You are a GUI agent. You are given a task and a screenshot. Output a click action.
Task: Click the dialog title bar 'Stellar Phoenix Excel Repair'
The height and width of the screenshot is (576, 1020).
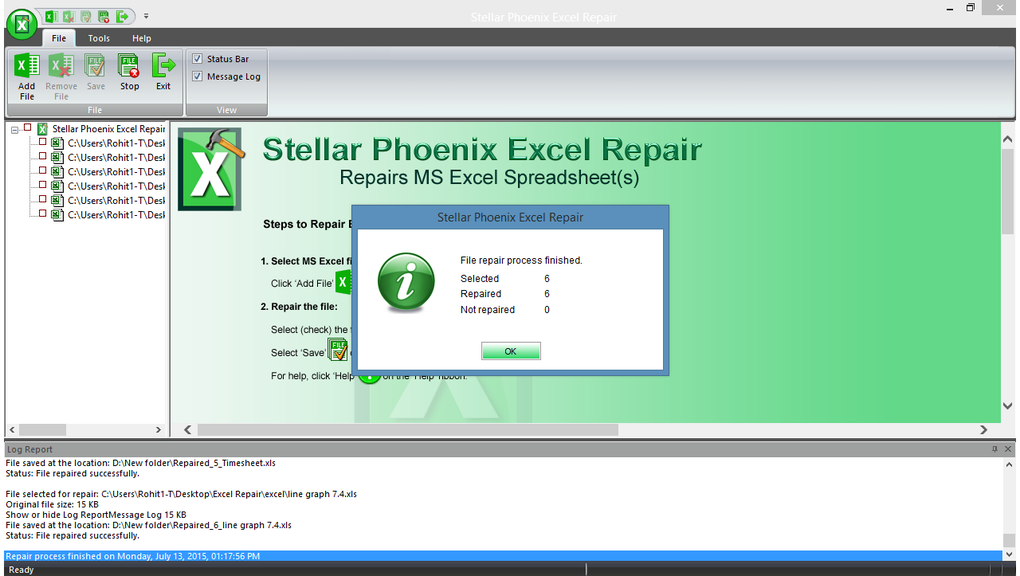click(x=510, y=217)
